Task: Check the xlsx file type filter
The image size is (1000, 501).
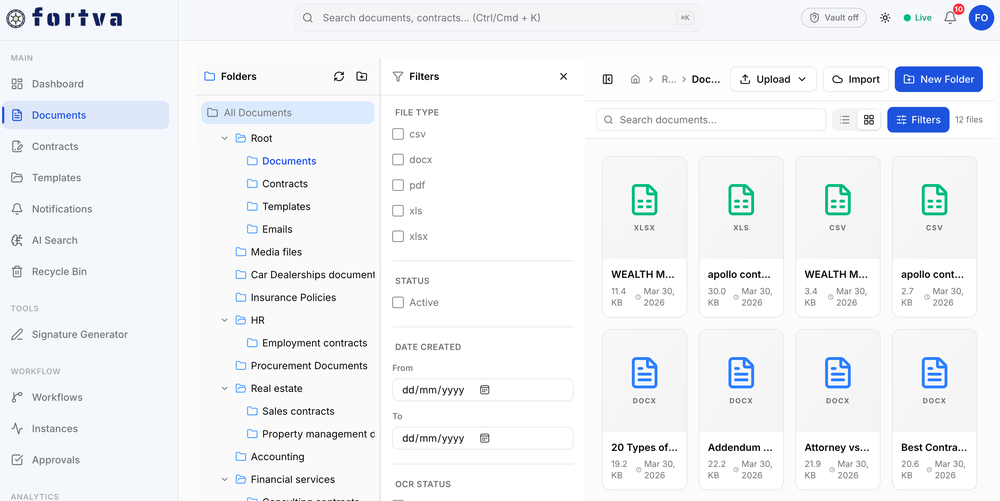Action: pyautogui.click(x=398, y=236)
